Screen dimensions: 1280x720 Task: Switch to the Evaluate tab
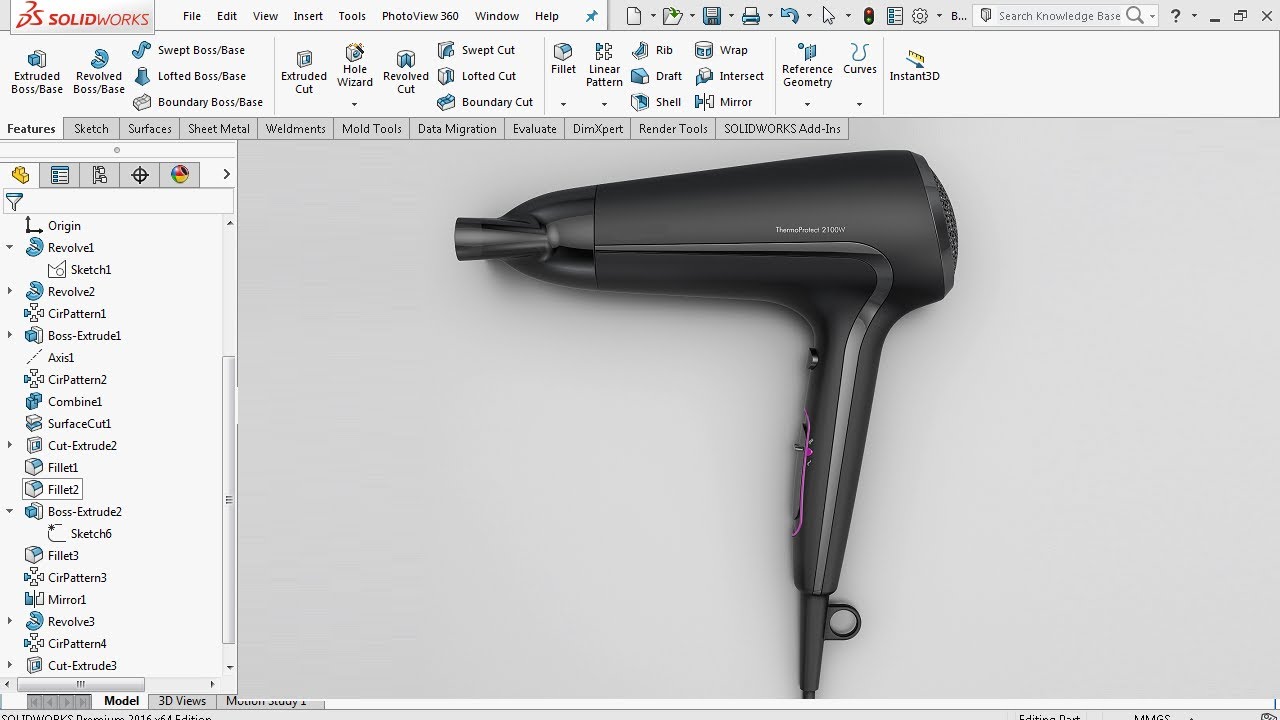535,128
